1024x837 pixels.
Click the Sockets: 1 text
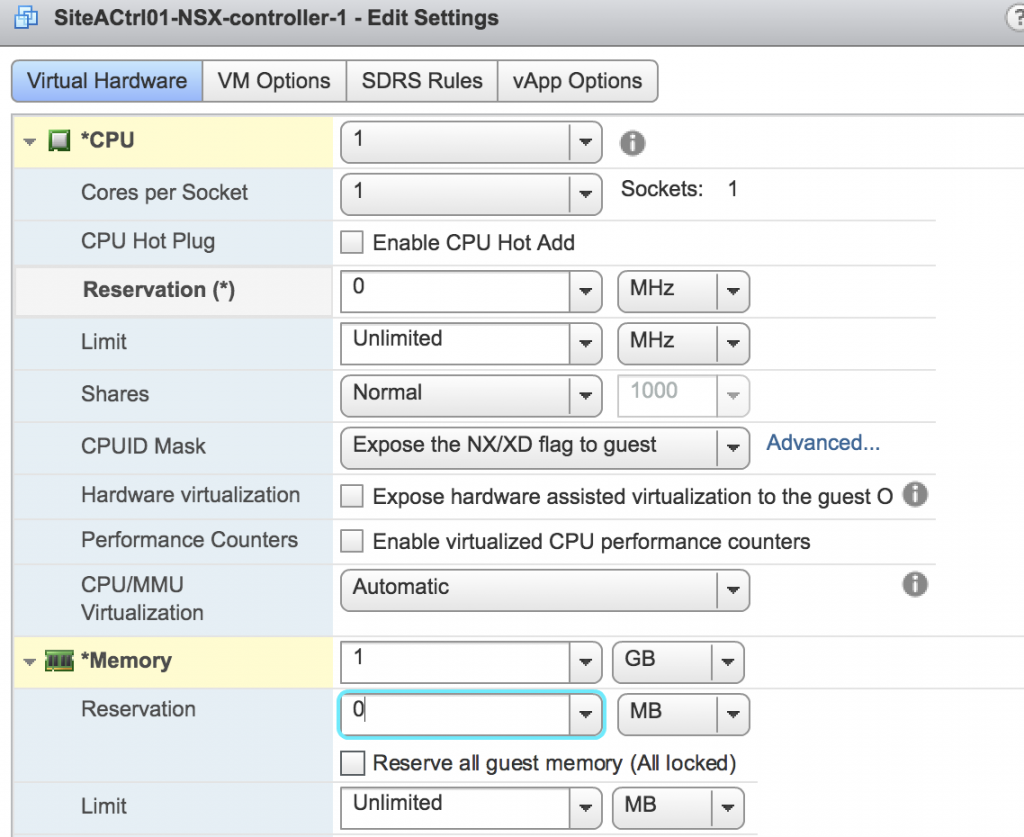click(679, 189)
